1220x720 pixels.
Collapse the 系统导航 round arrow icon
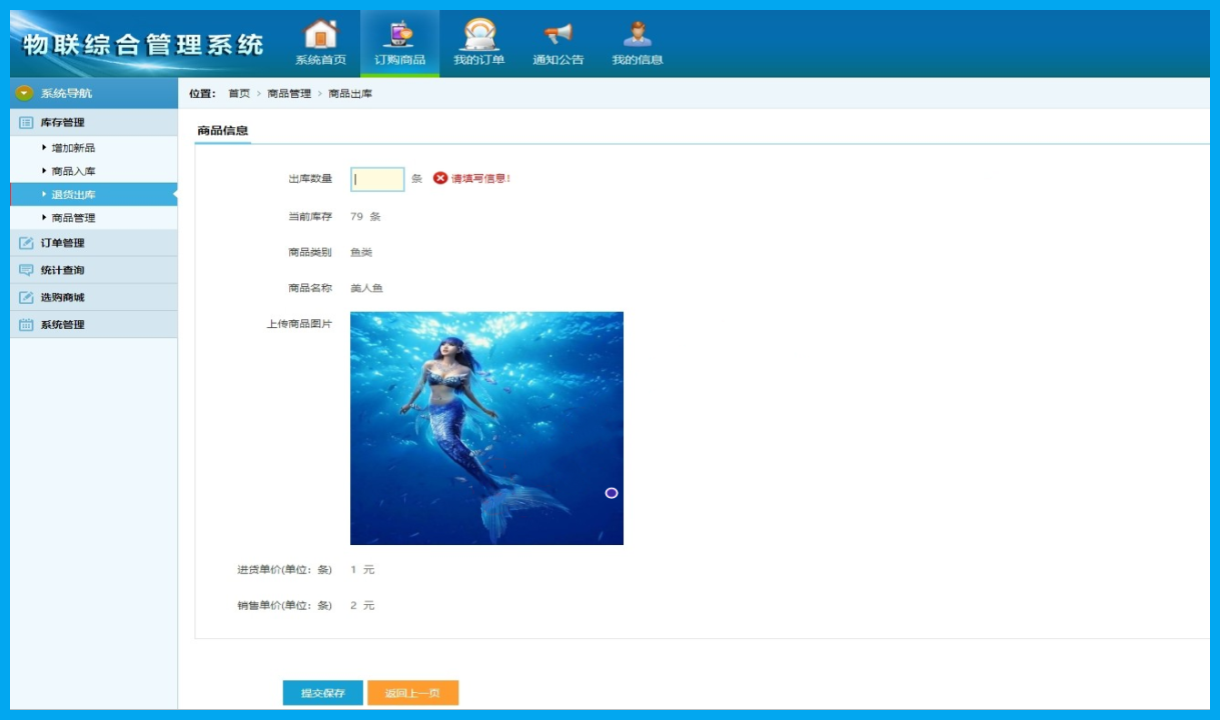tap(25, 93)
